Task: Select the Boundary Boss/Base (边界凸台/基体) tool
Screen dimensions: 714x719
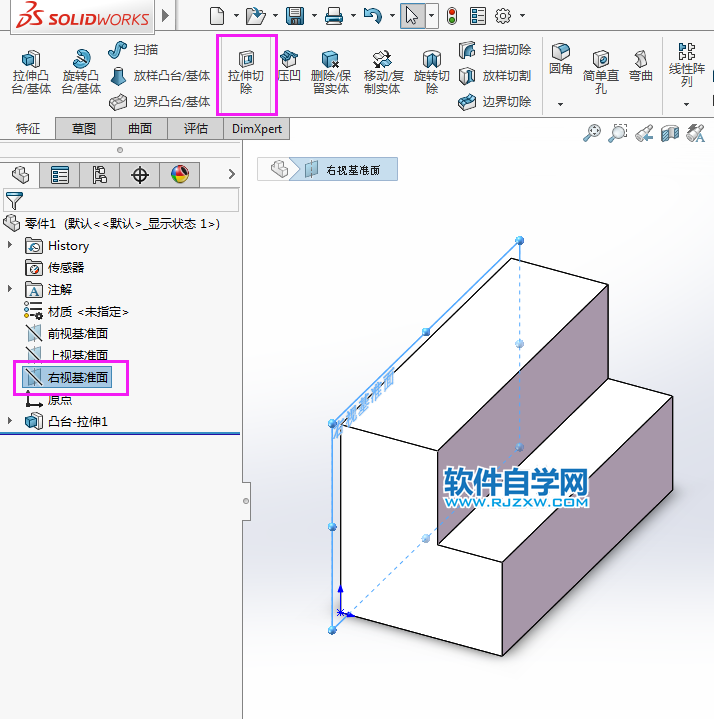Action: coord(160,102)
